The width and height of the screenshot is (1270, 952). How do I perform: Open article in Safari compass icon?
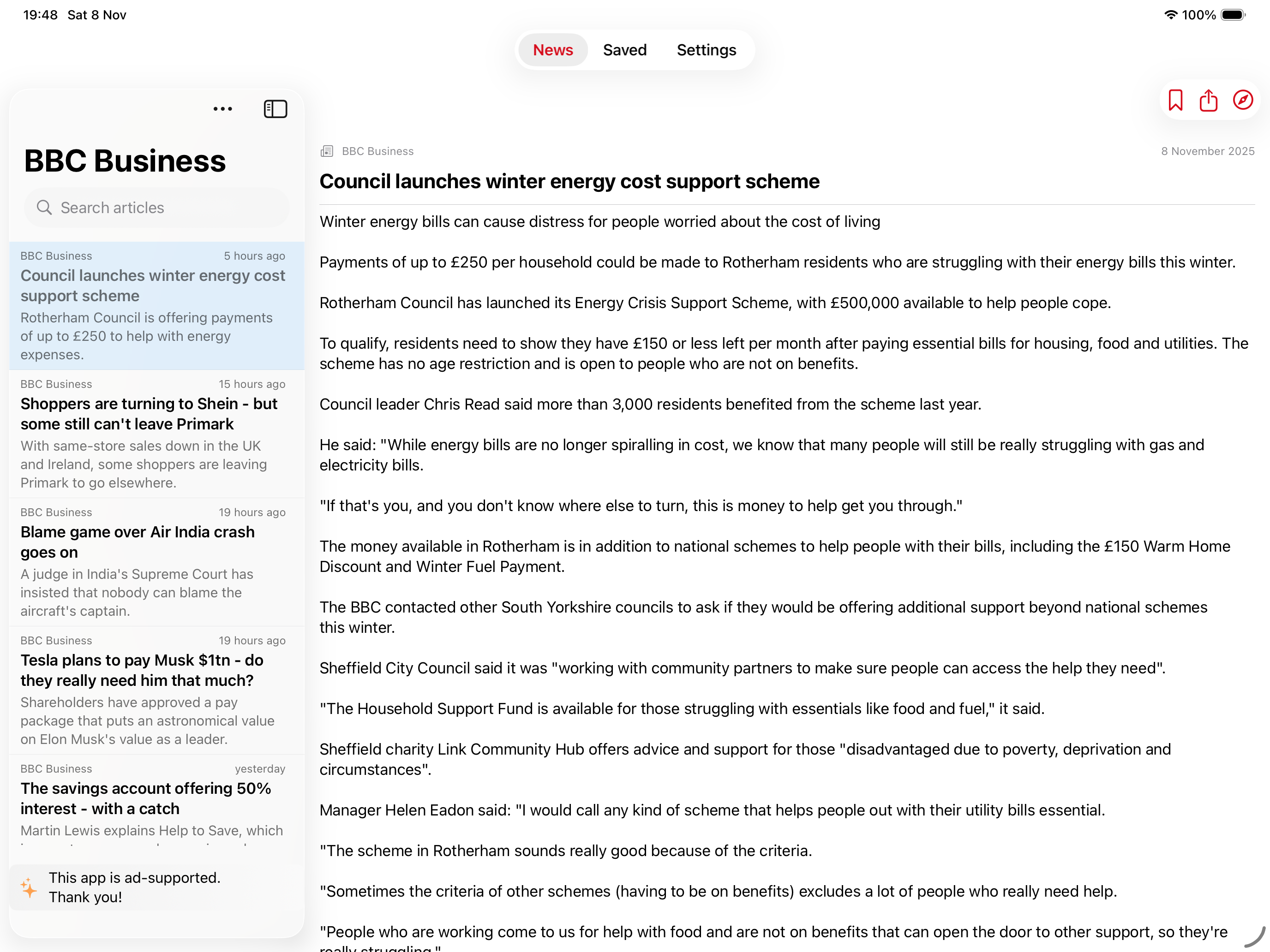pyautogui.click(x=1242, y=101)
